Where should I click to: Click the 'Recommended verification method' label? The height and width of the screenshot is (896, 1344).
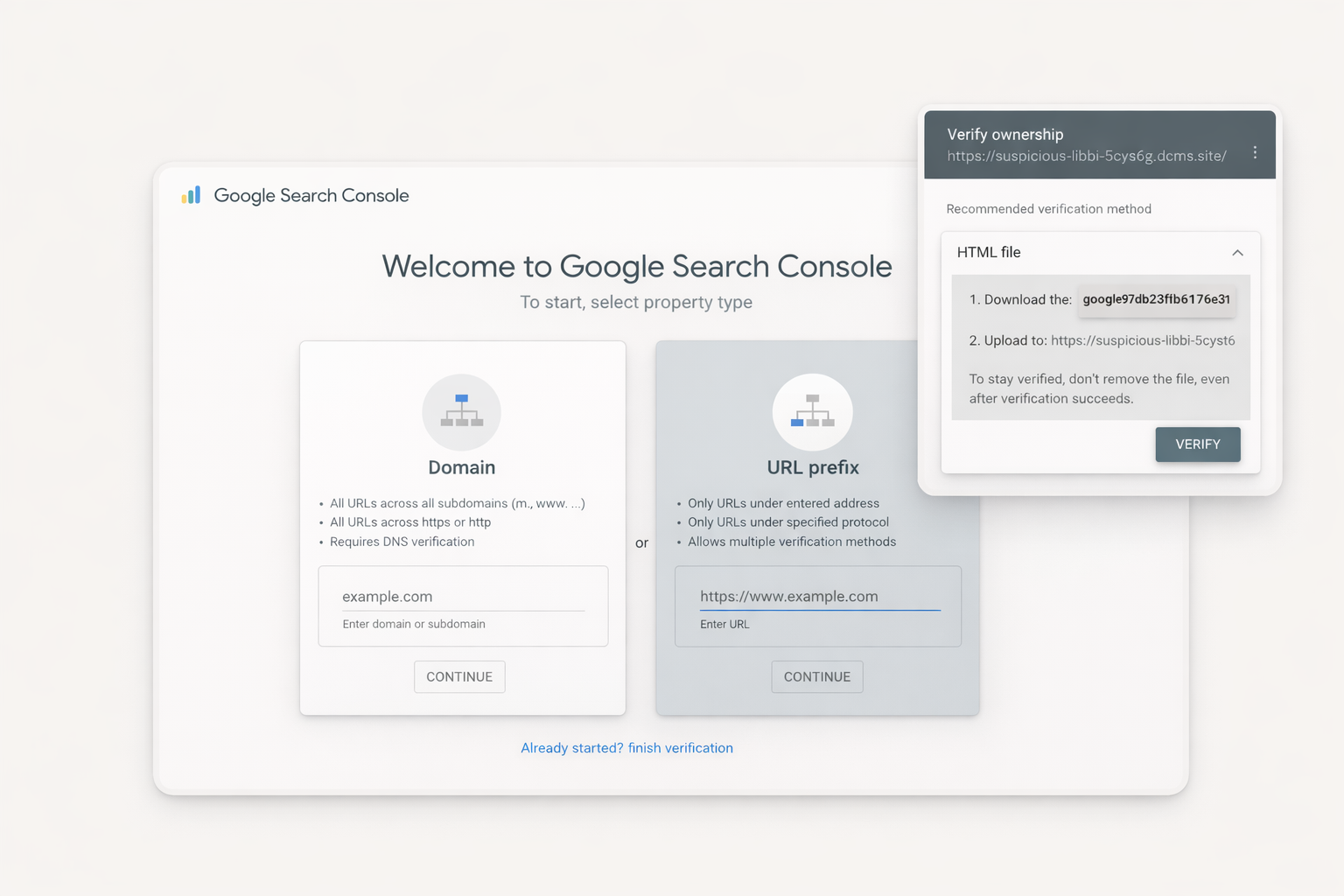tap(1048, 209)
